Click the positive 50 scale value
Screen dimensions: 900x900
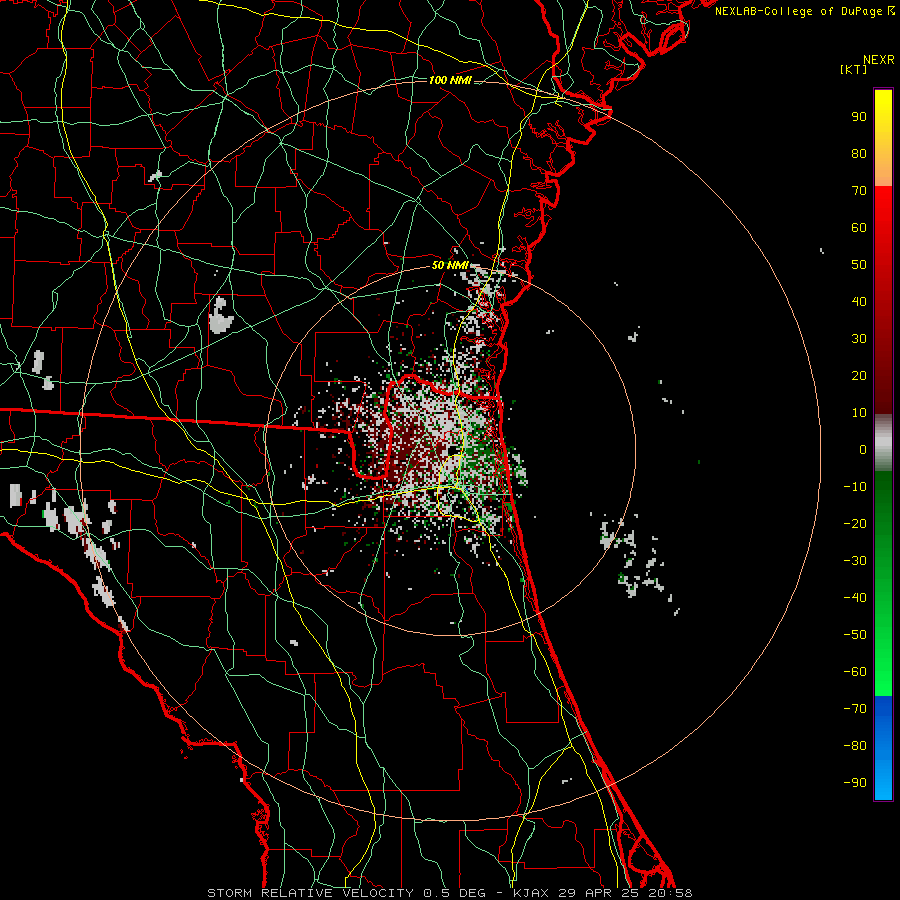coord(859,265)
